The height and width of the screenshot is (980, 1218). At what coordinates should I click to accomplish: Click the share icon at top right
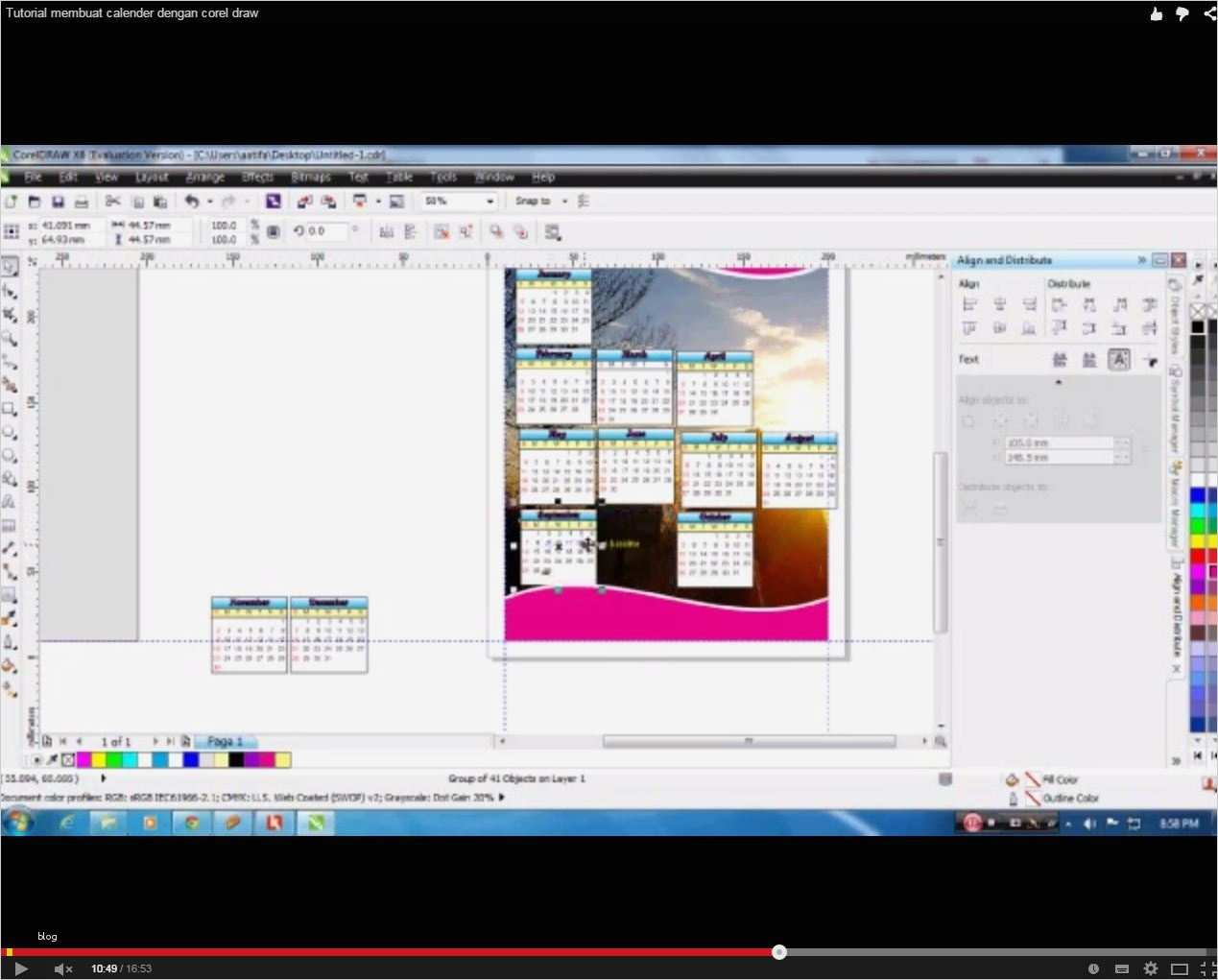[1209, 13]
